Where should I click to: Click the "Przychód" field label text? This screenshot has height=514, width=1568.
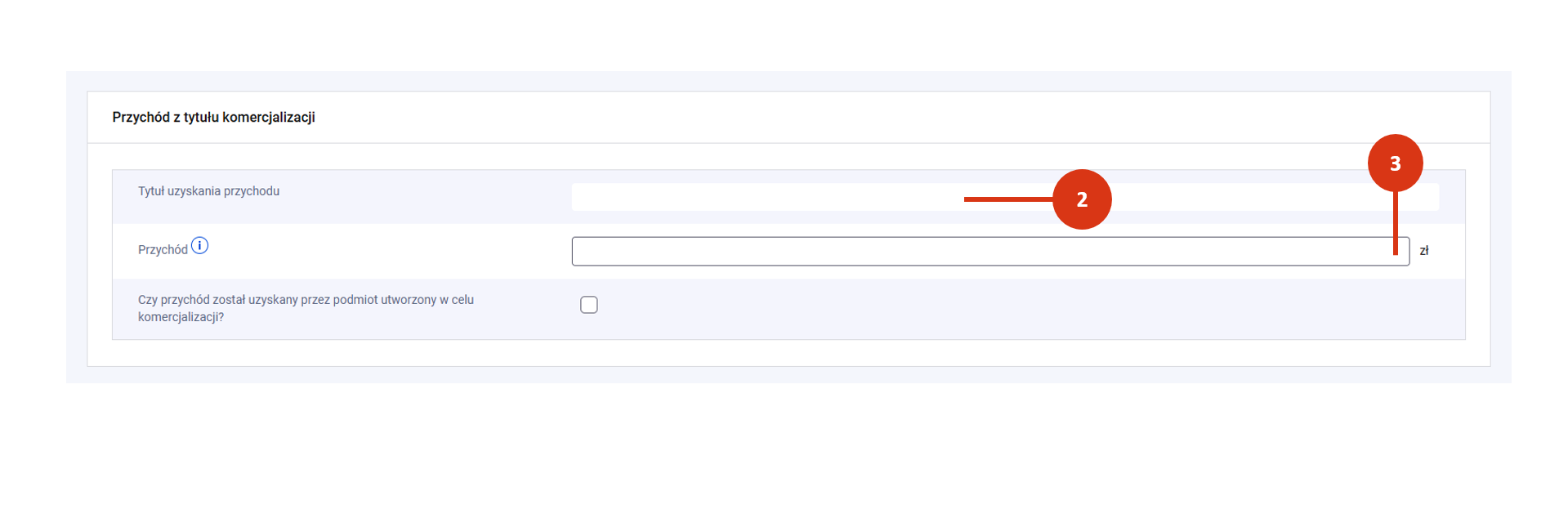[163, 250]
